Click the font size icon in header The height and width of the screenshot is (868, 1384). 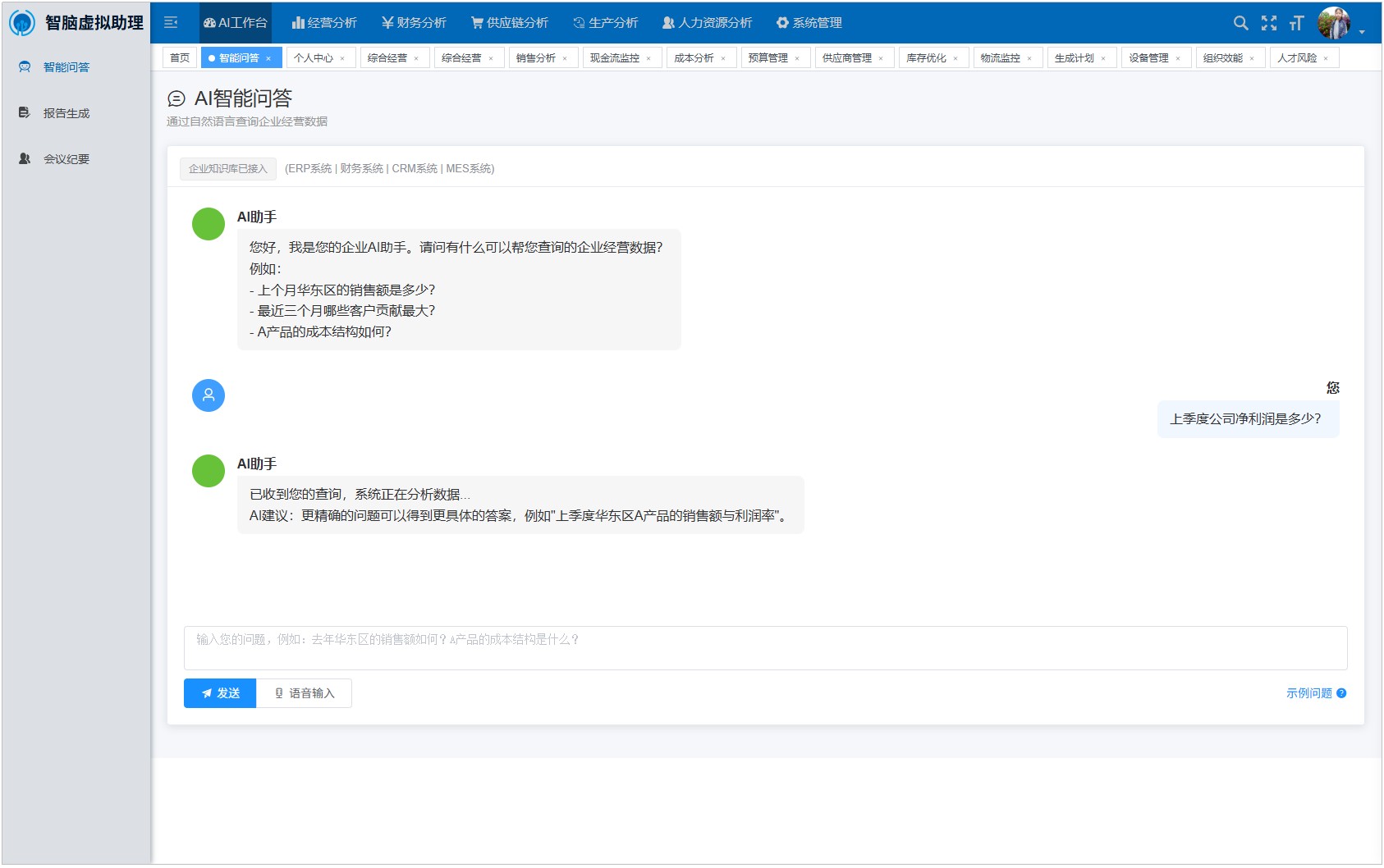[x=1296, y=23]
